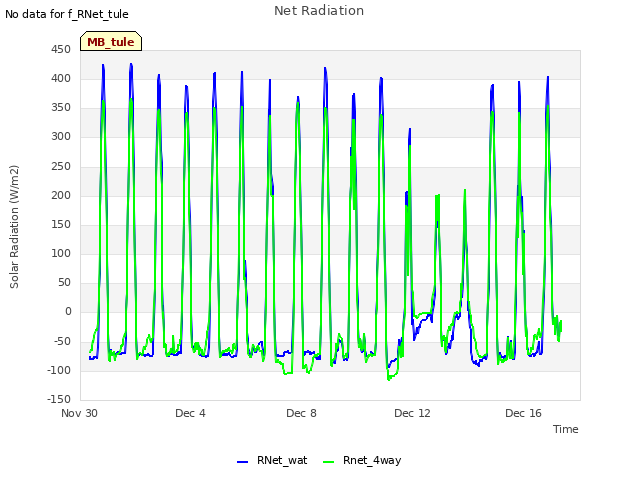Click the 50 y-axis tick label
The image size is (640, 480).
[64, 282]
